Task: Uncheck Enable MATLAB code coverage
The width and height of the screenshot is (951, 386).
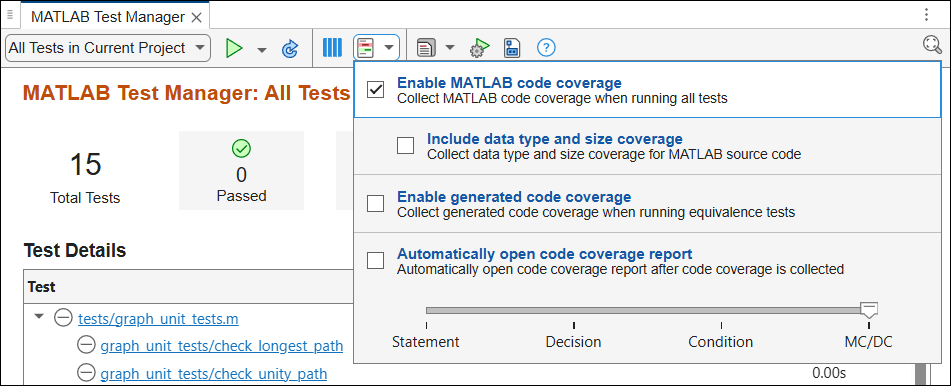Action: click(x=376, y=90)
